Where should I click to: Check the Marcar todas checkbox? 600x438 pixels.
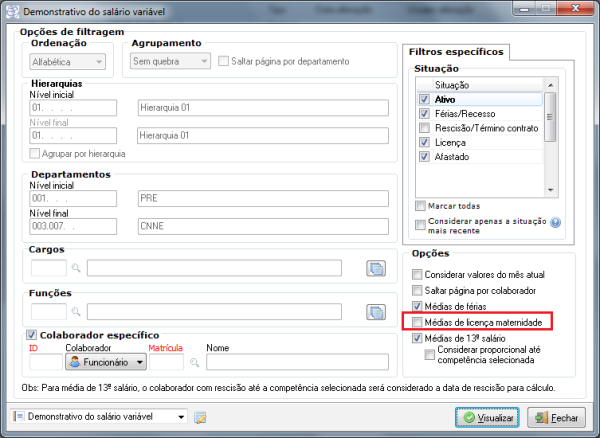(419, 205)
